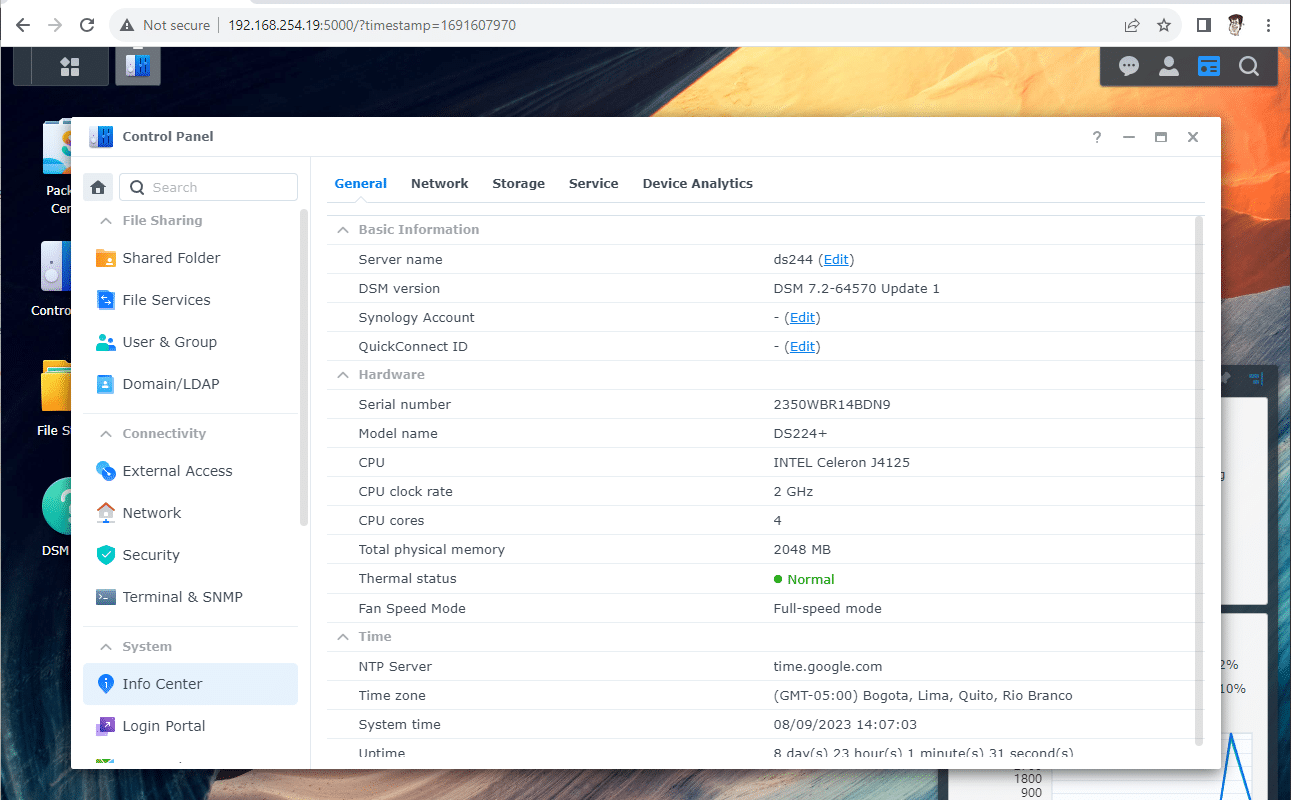Click the sidebar vertical scrollbar

click(x=304, y=367)
